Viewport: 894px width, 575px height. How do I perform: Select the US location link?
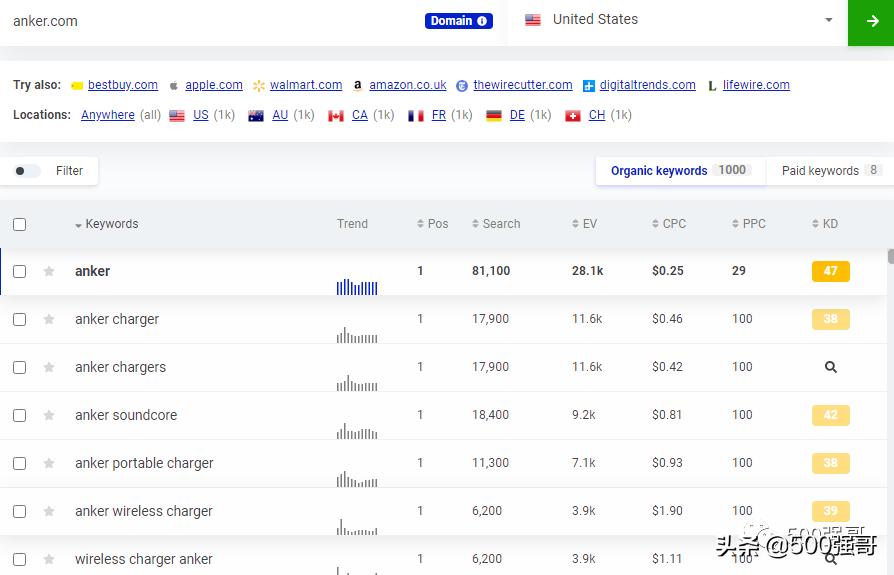pos(201,115)
